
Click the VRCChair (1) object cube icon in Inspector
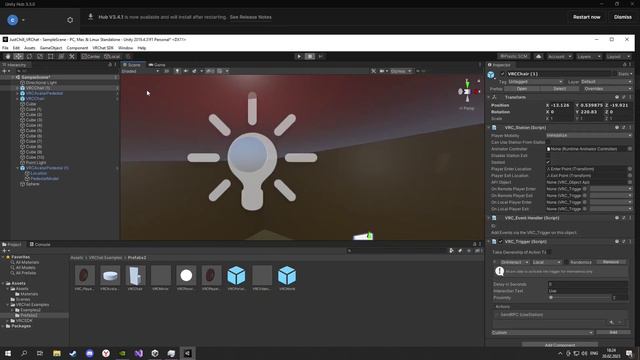pyautogui.click(x=491, y=75)
